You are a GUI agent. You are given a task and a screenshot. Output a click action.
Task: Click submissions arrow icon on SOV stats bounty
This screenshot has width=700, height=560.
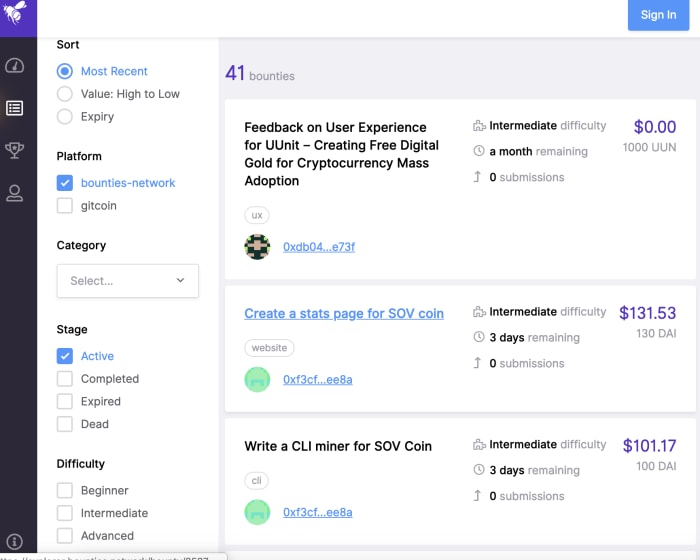(477, 363)
